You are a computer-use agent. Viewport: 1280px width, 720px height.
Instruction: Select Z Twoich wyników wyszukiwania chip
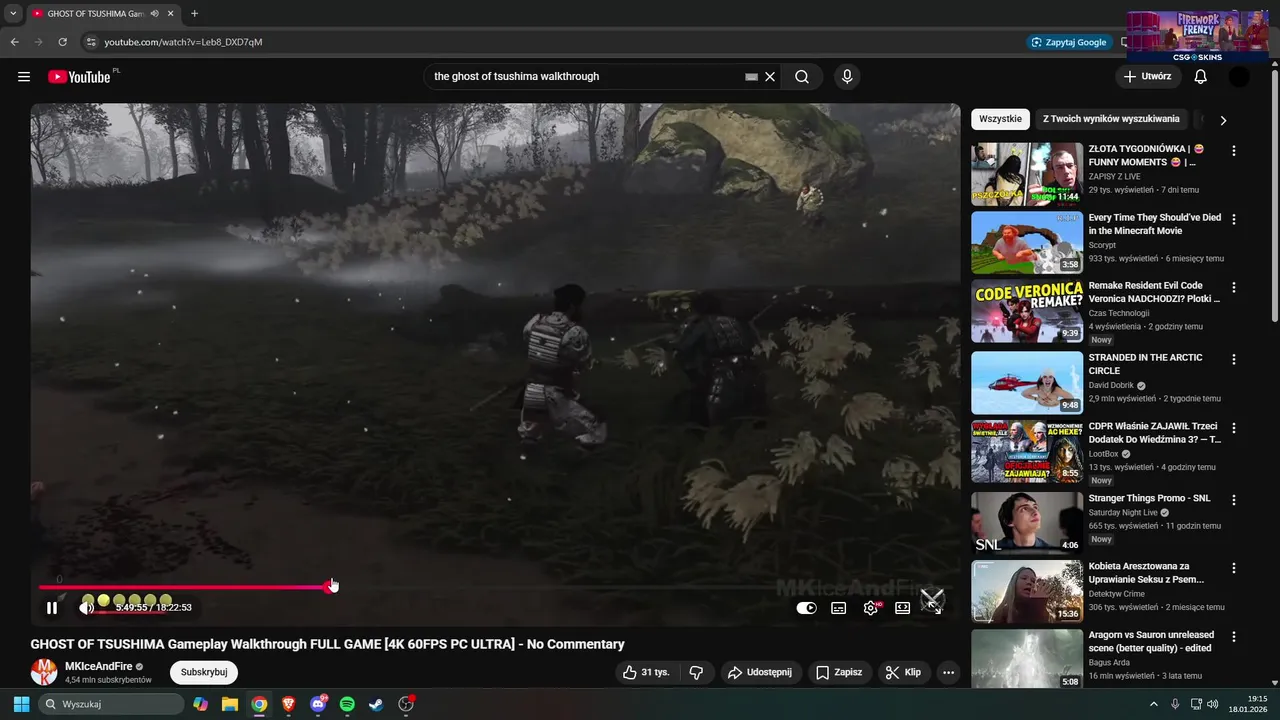[1111, 119]
